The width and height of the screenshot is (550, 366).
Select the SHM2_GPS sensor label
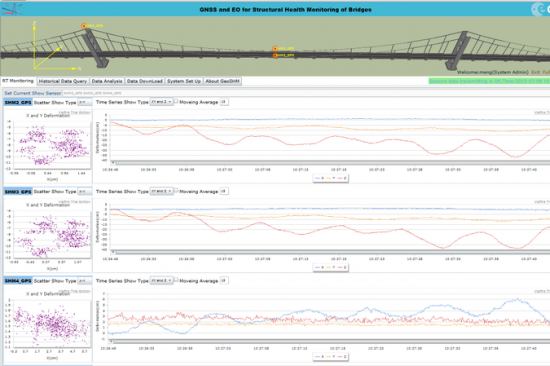[18, 102]
